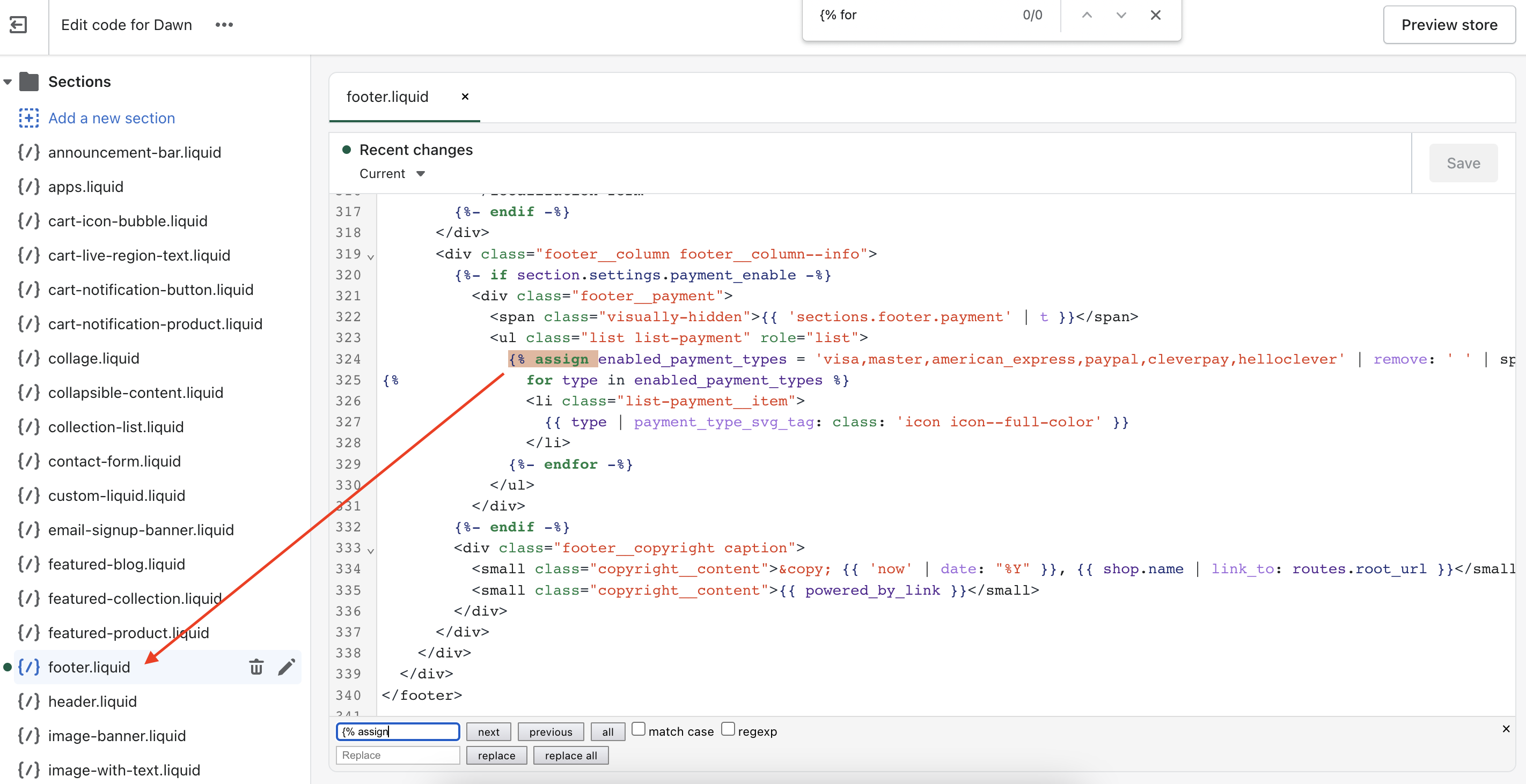
Task: Fold code at line 319
Action: coord(371,256)
